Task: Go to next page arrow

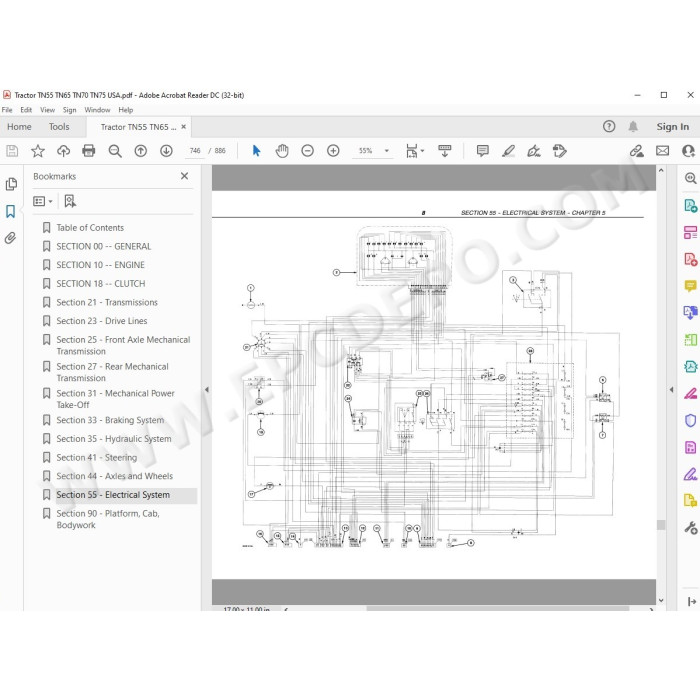Action: 166,151
